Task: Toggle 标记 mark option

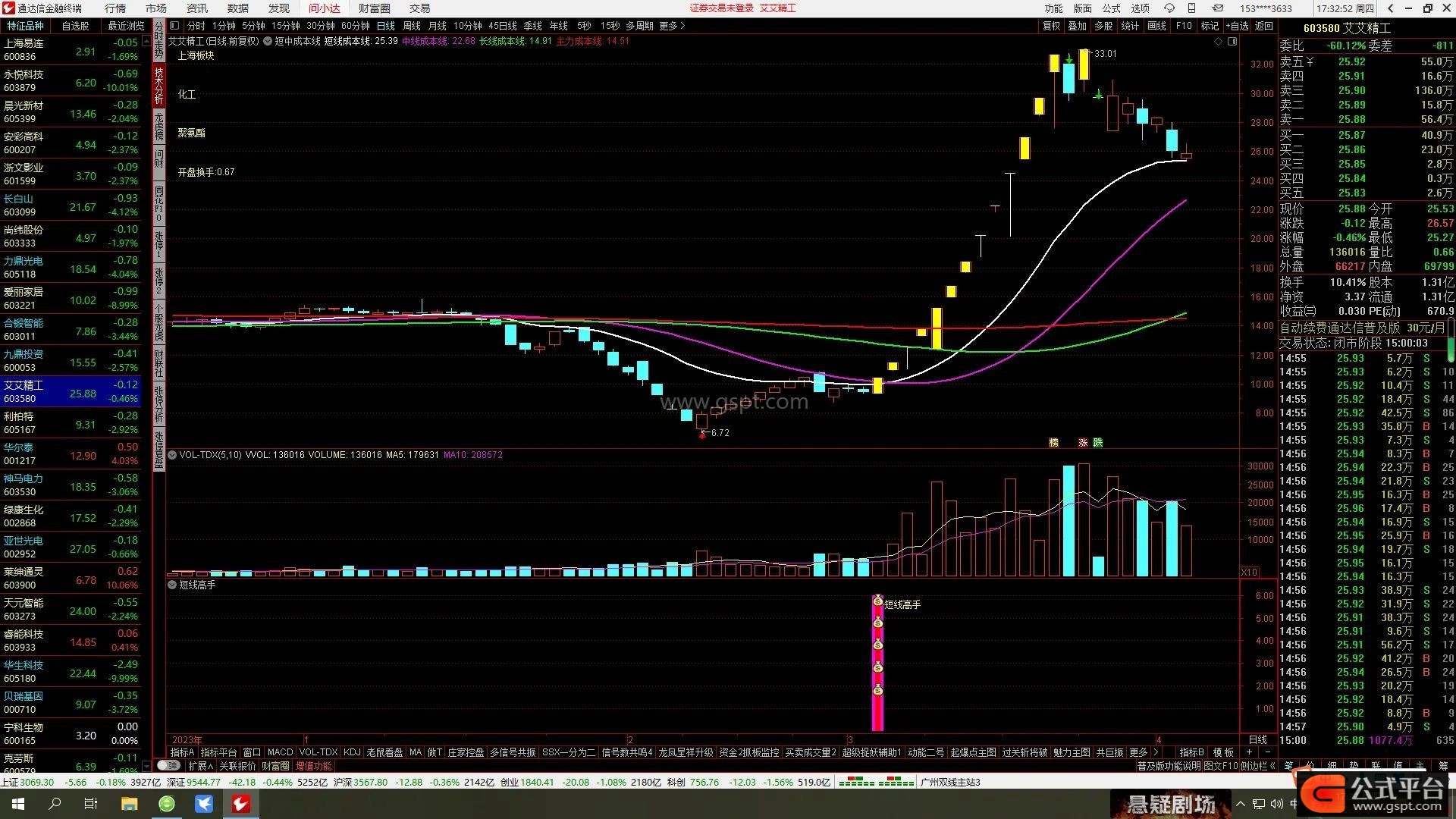Action: pos(1210,26)
